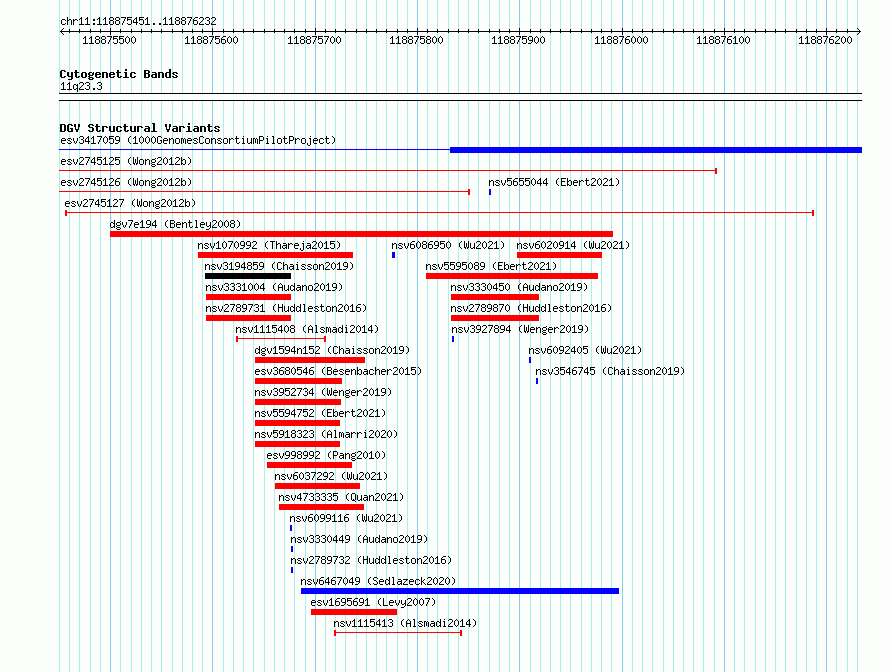Click nsv3927894 (Wenger2019) label
Viewport: 890px width, 672px height.
(520, 329)
